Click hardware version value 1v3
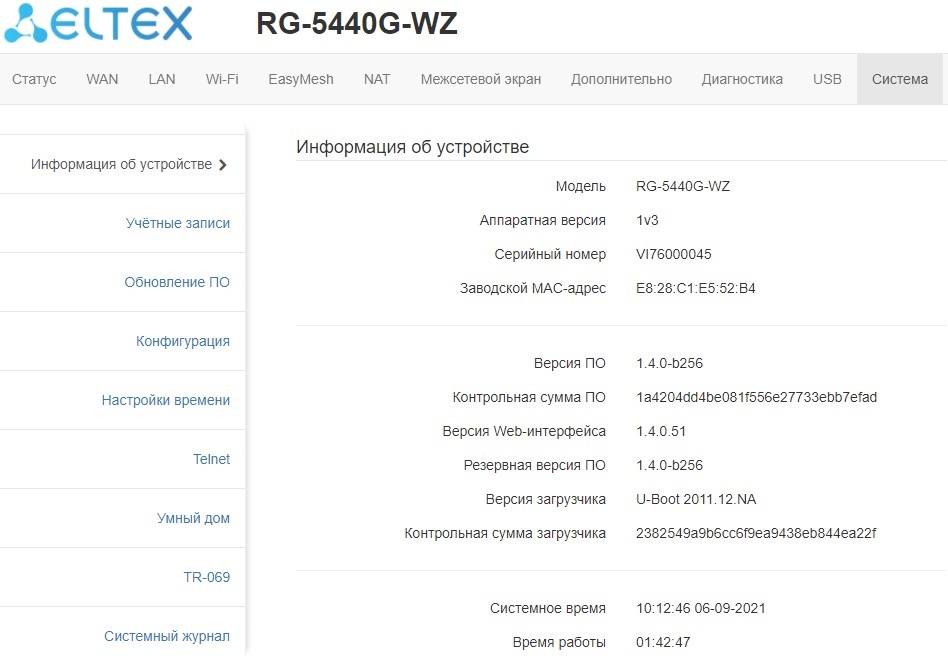The height and width of the screenshot is (662, 948). (x=647, y=220)
